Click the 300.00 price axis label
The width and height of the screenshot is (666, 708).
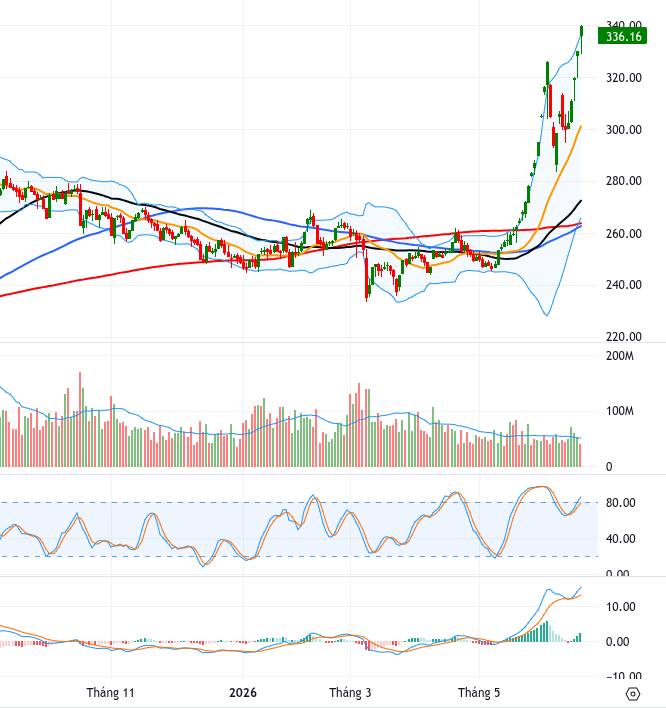624,130
